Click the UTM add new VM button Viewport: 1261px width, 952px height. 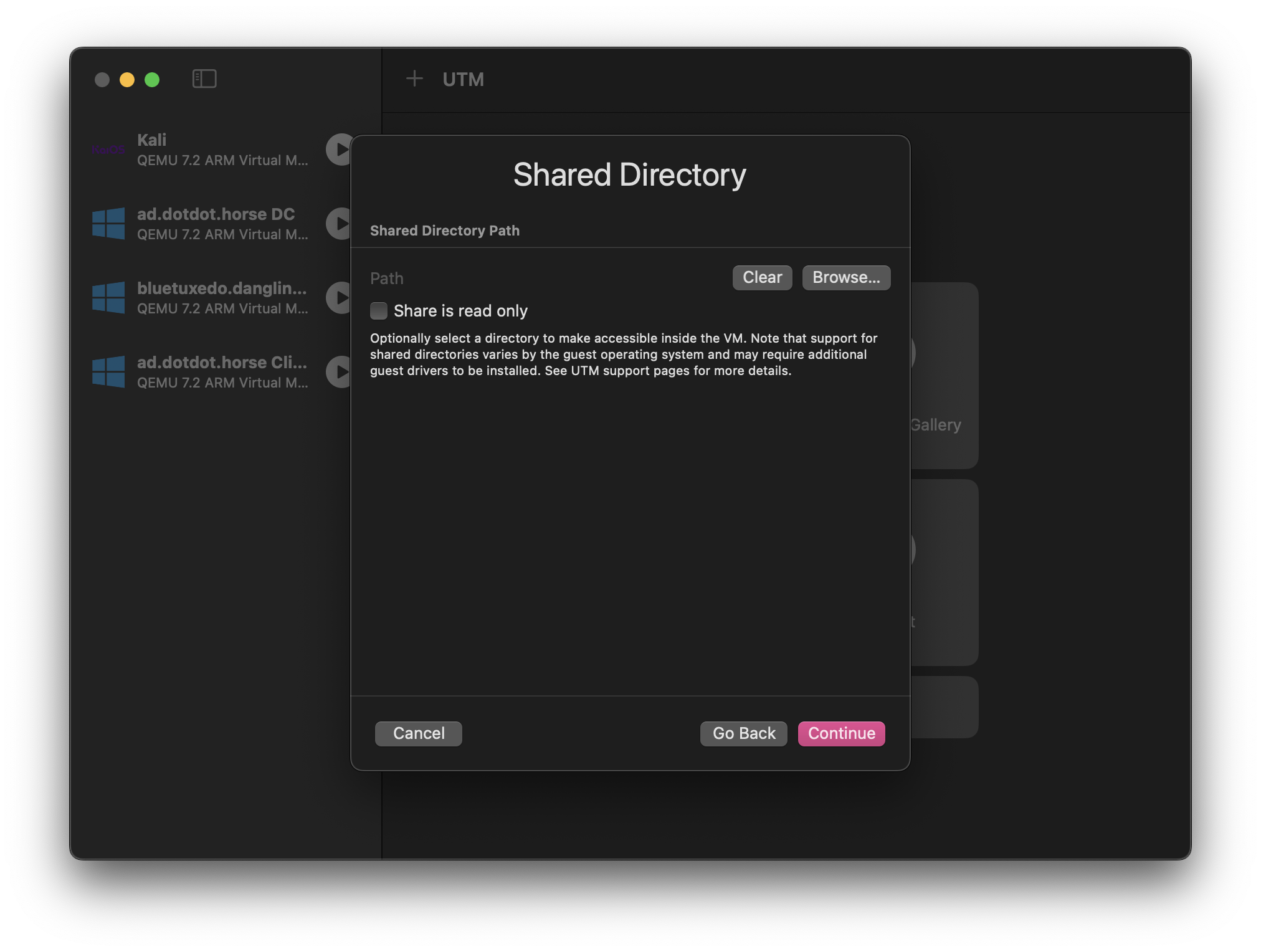pyautogui.click(x=414, y=78)
